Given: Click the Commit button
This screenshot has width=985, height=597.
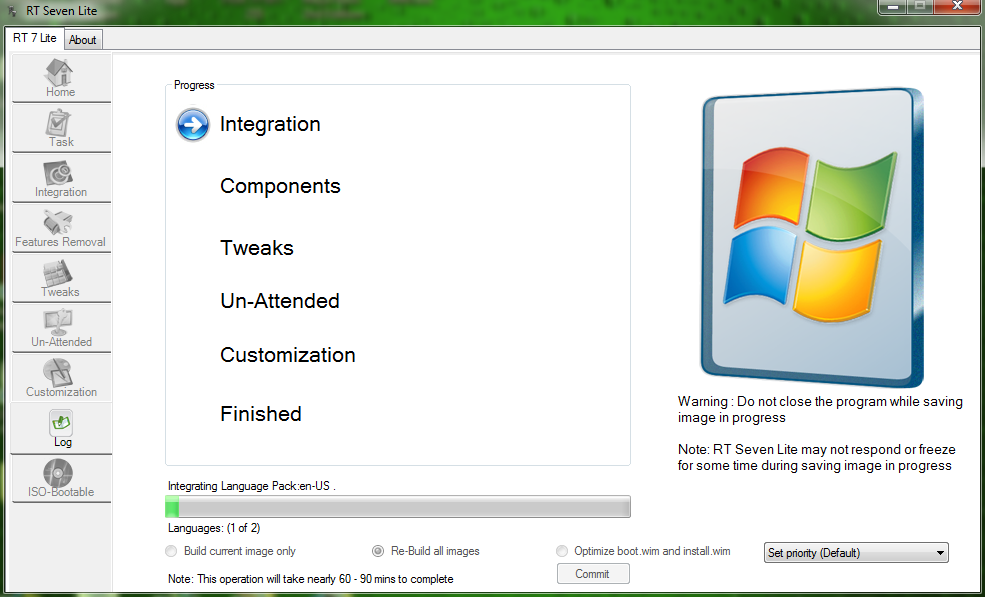Looking at the screenshot, I should [x=592, y=574].
